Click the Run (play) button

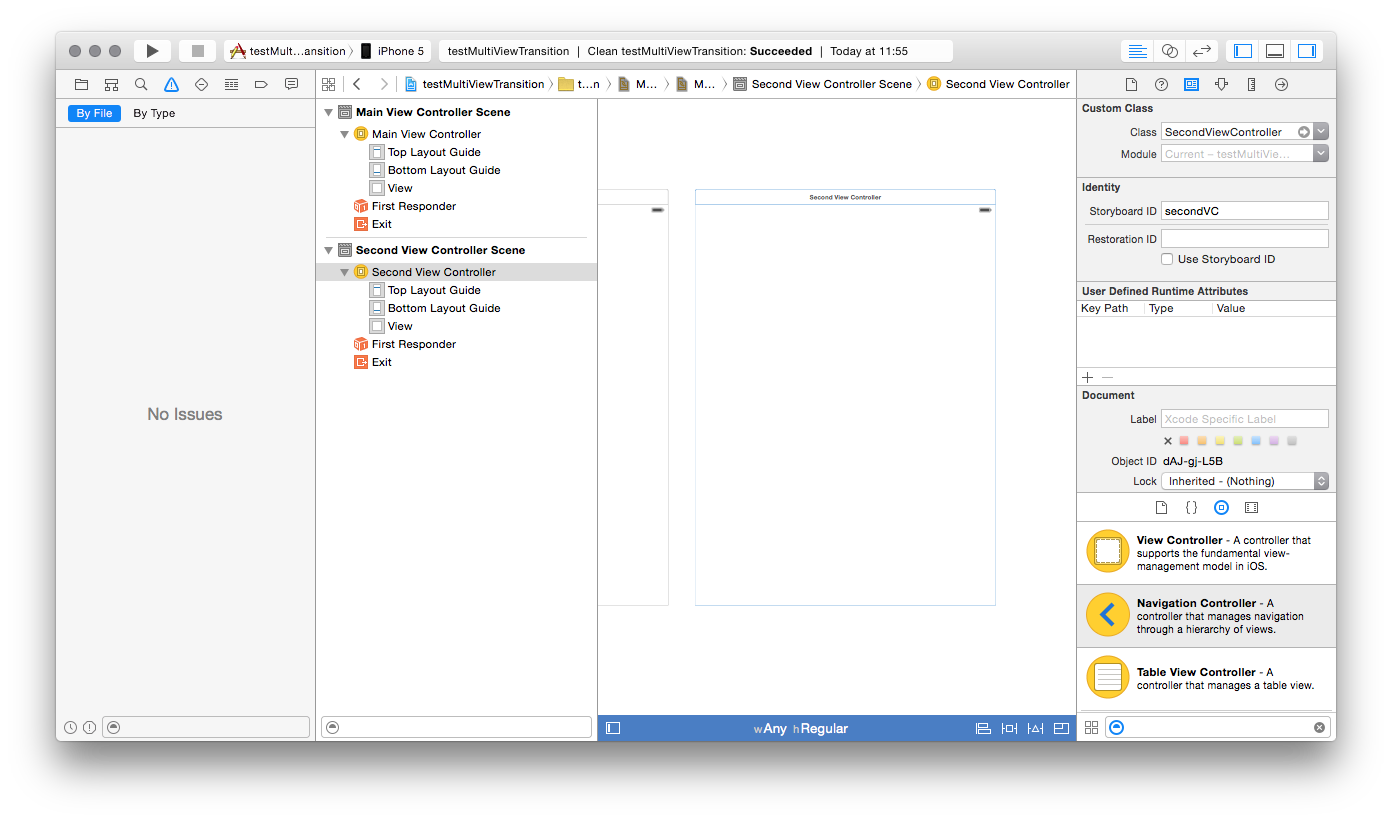click(x=152, y=51)
